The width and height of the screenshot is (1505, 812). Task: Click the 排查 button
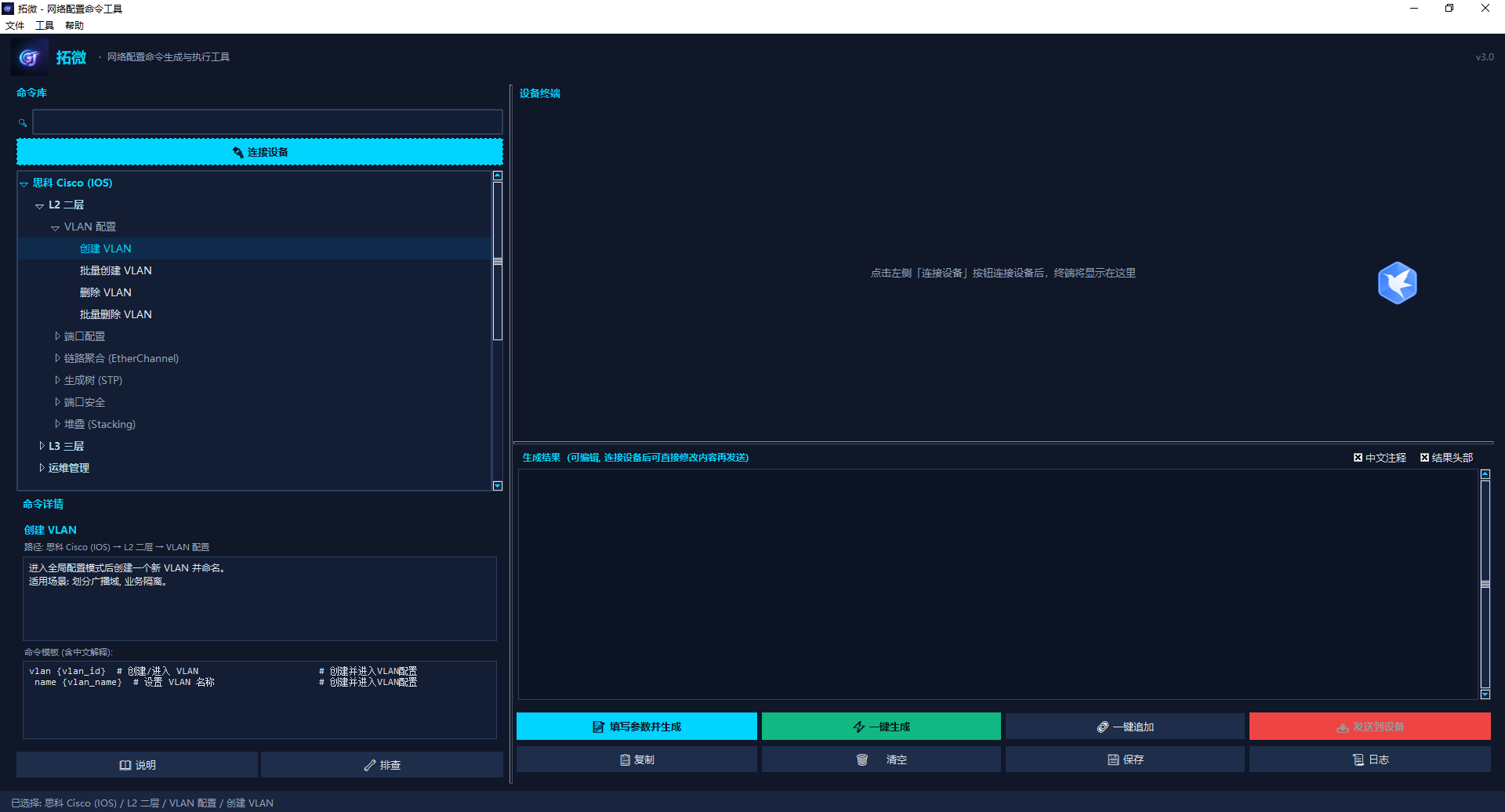(x=382, y=765)
